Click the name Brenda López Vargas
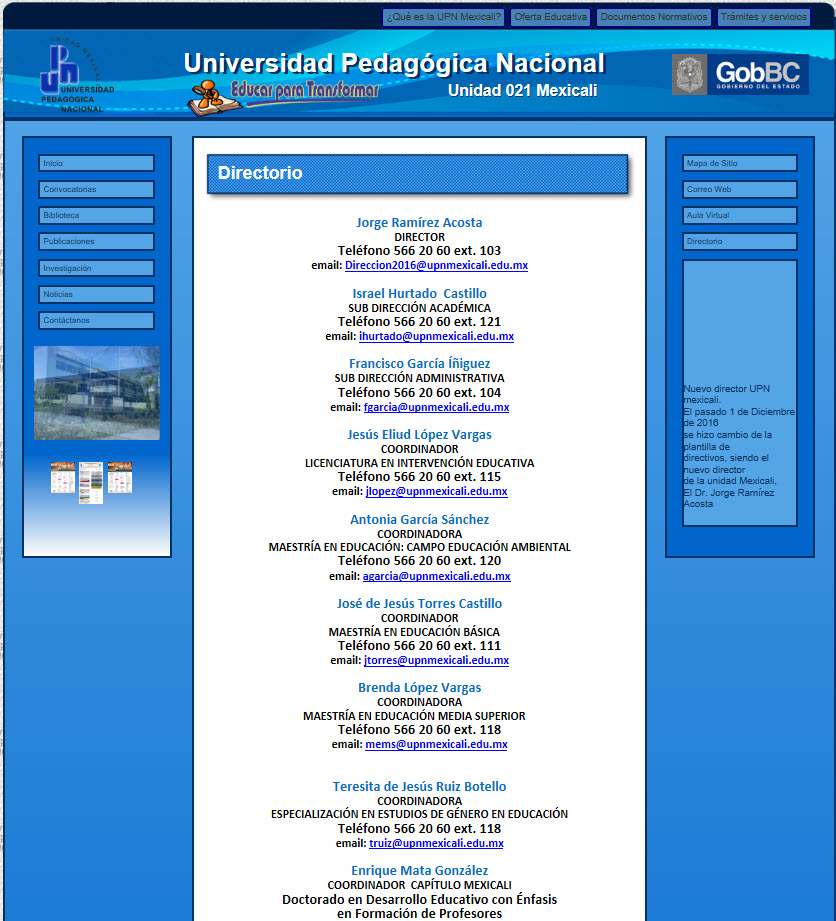 coord(419,688)
